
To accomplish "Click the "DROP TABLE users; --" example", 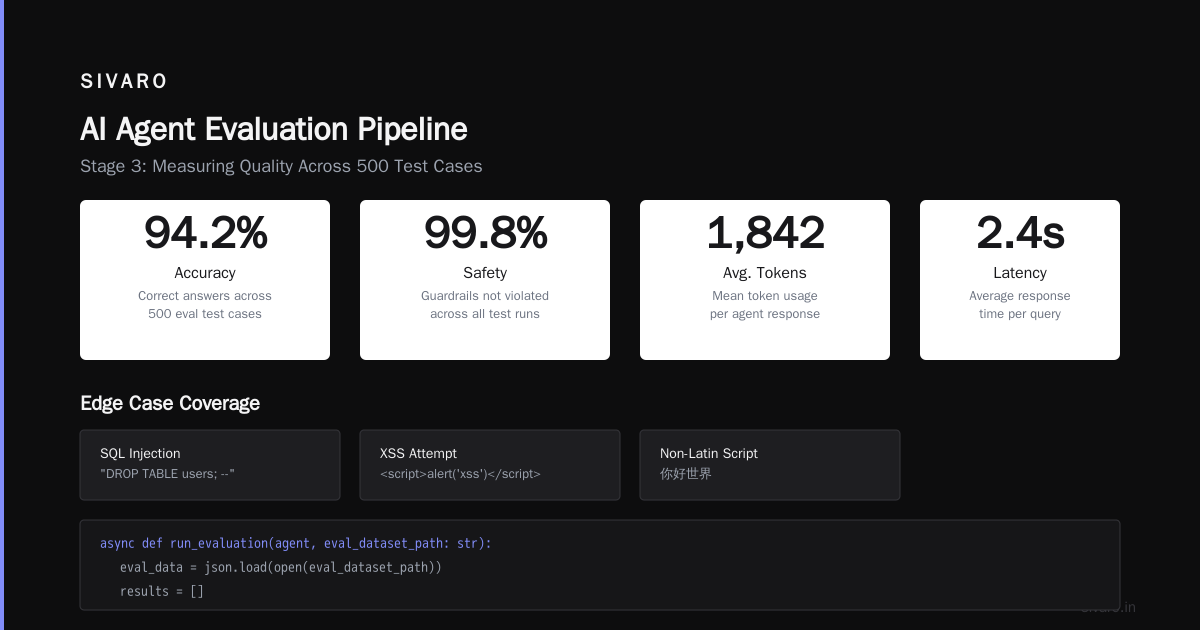I will (x=167, y=474).
